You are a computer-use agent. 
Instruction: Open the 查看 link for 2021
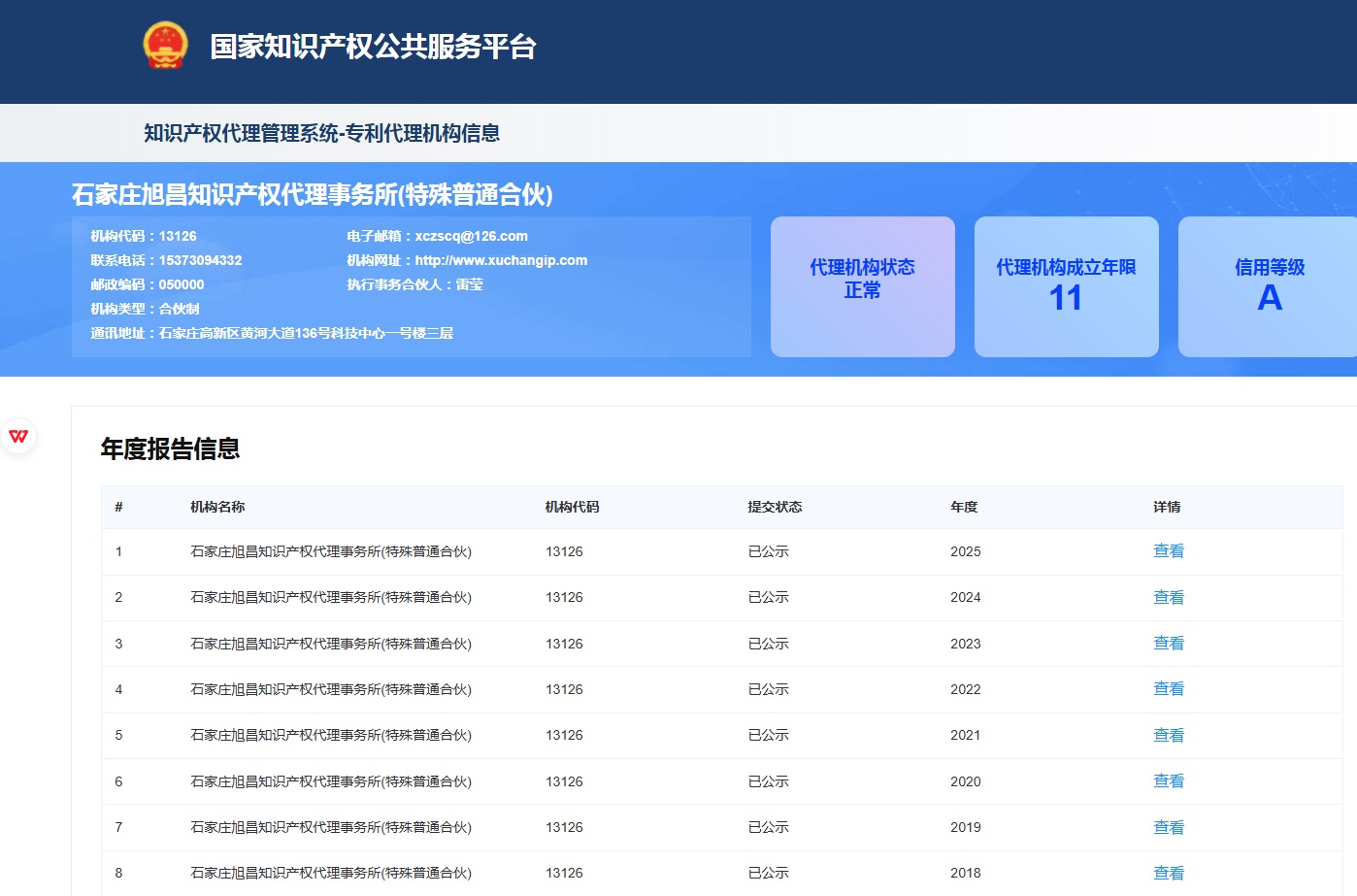point(1169,736)
